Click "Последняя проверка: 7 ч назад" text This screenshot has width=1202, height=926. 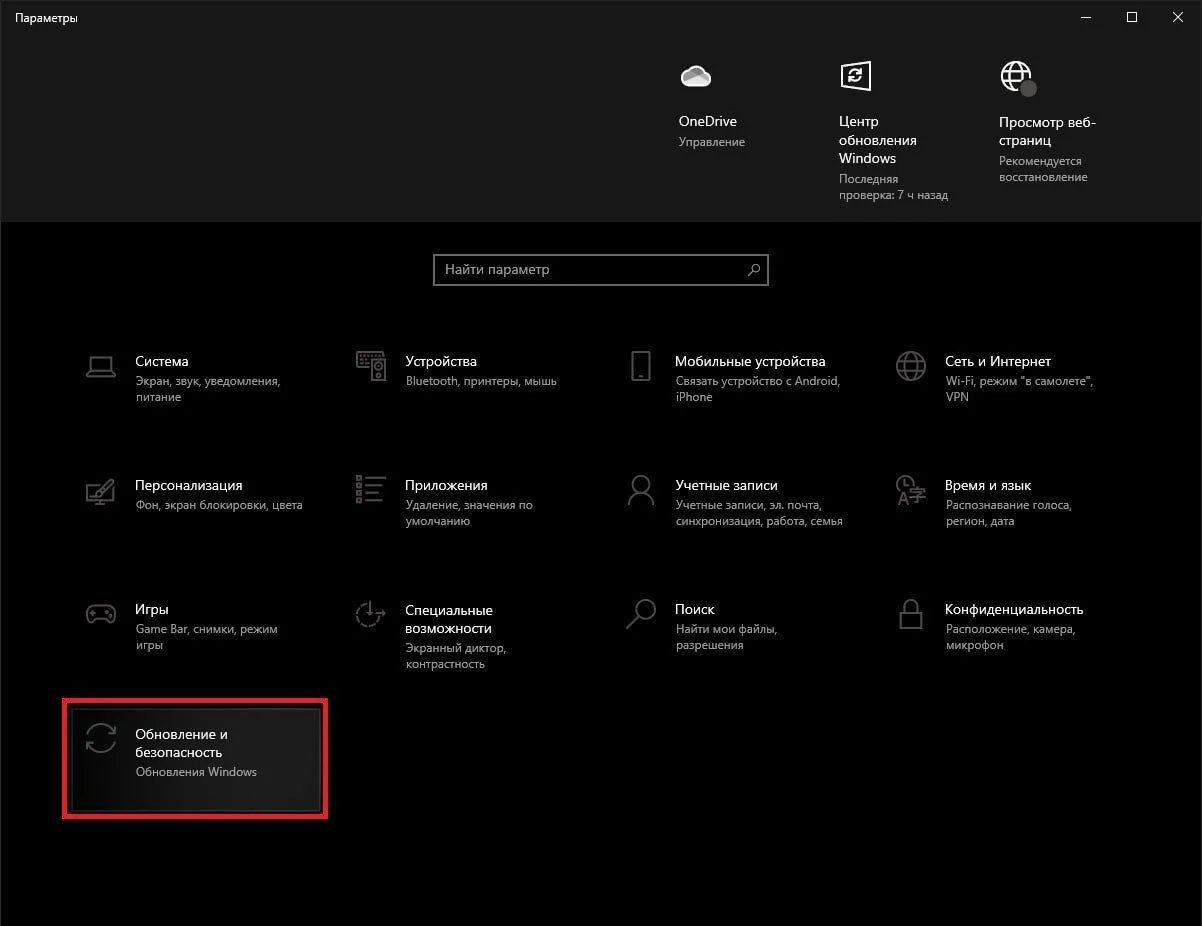point(893,187)
